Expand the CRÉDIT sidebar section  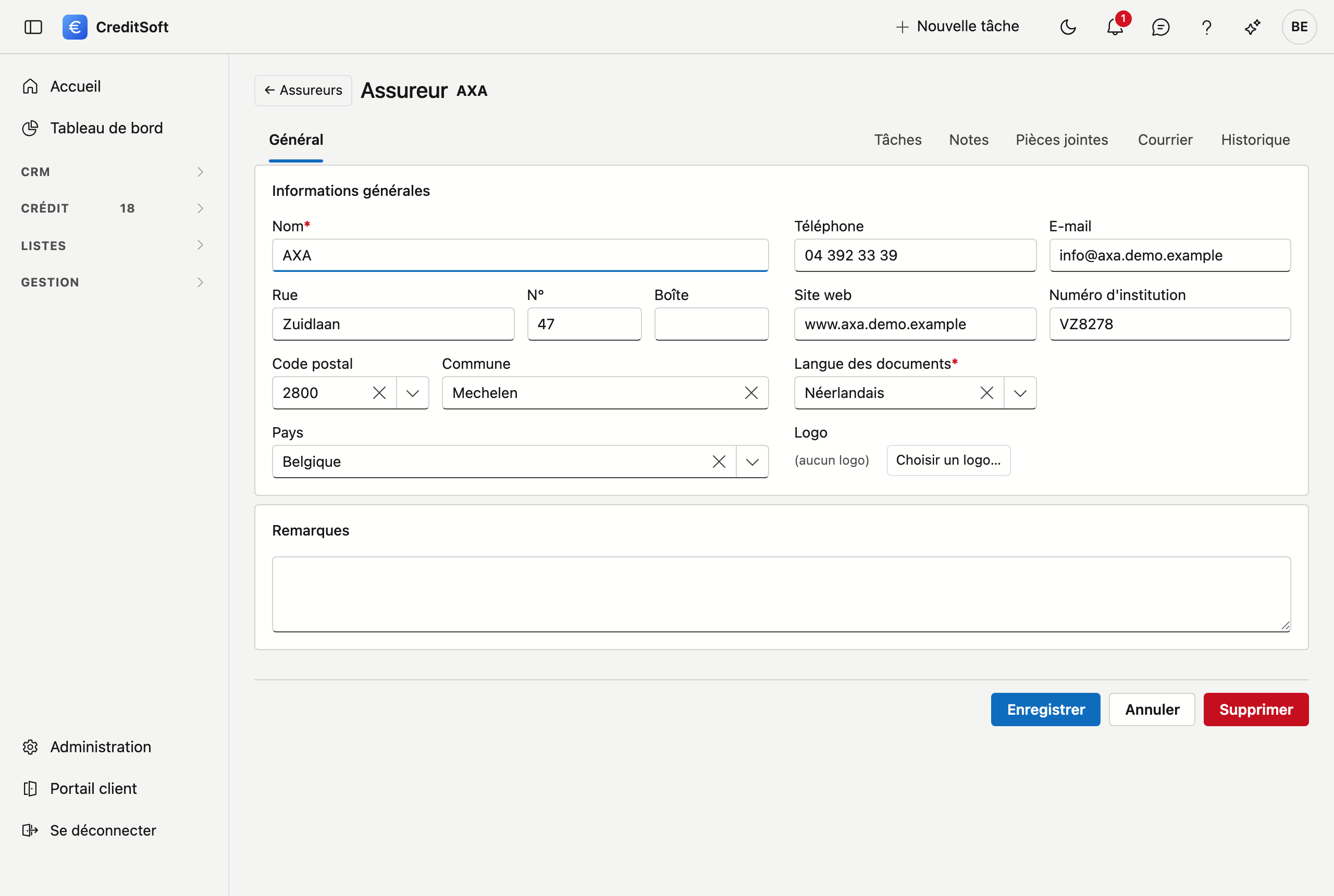click(x=113, y=208)
